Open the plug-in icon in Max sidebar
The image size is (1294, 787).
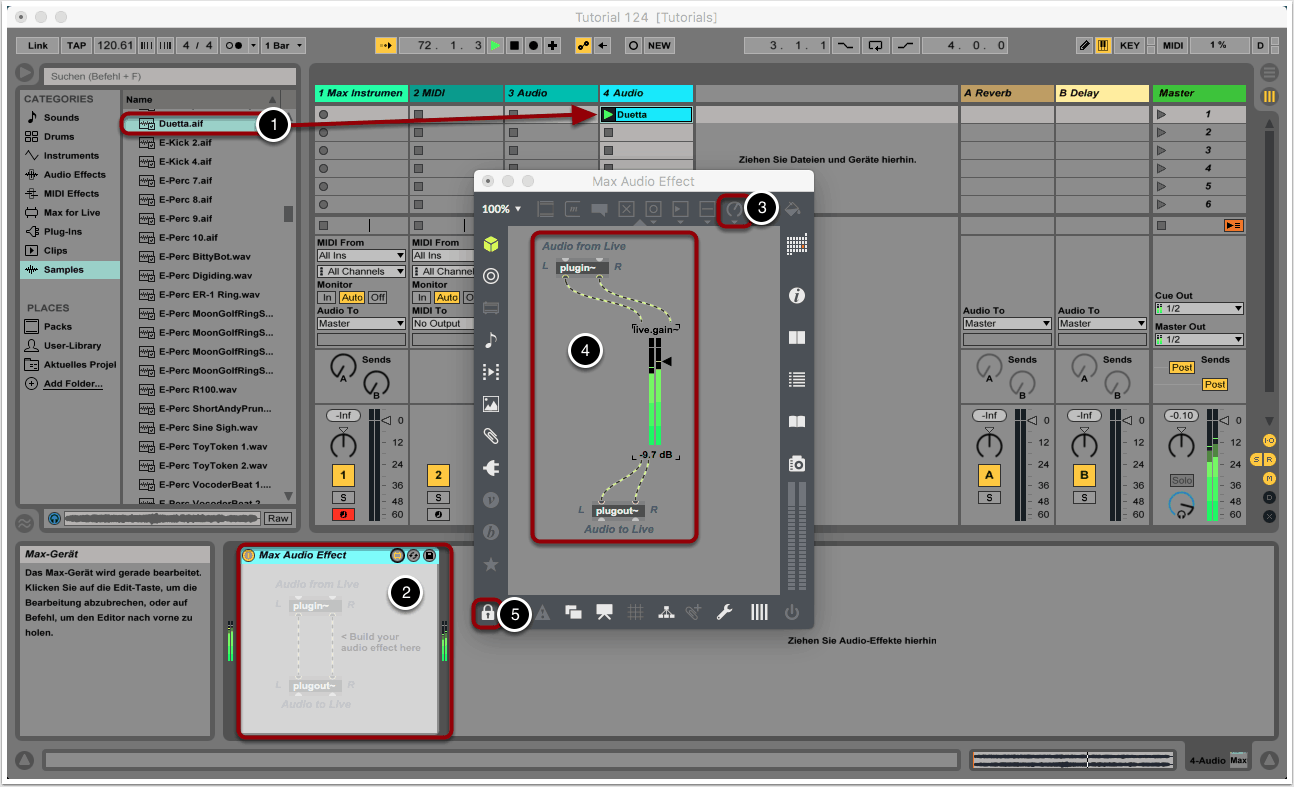[490, 468]
